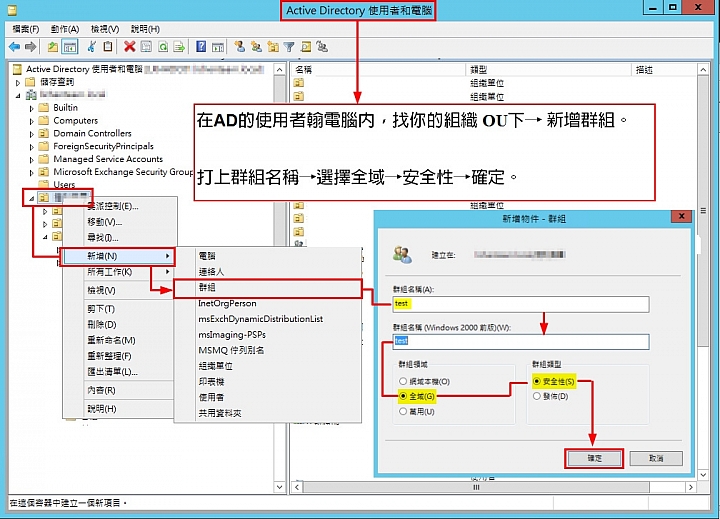Click the right pane vertical scrollbar thumb
Image resolution: width=720 pixels, height=519 pixels.
[x=703, y=211]
